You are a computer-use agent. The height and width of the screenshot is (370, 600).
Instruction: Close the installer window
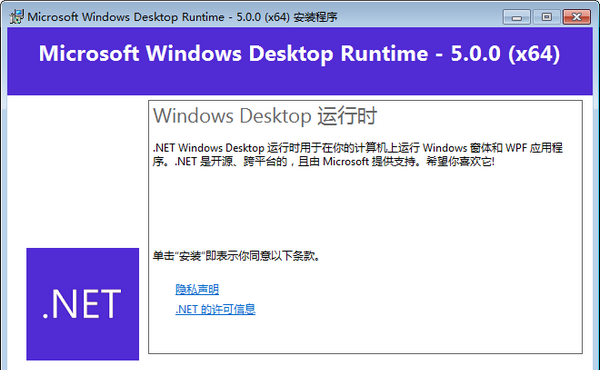point(577,17)
